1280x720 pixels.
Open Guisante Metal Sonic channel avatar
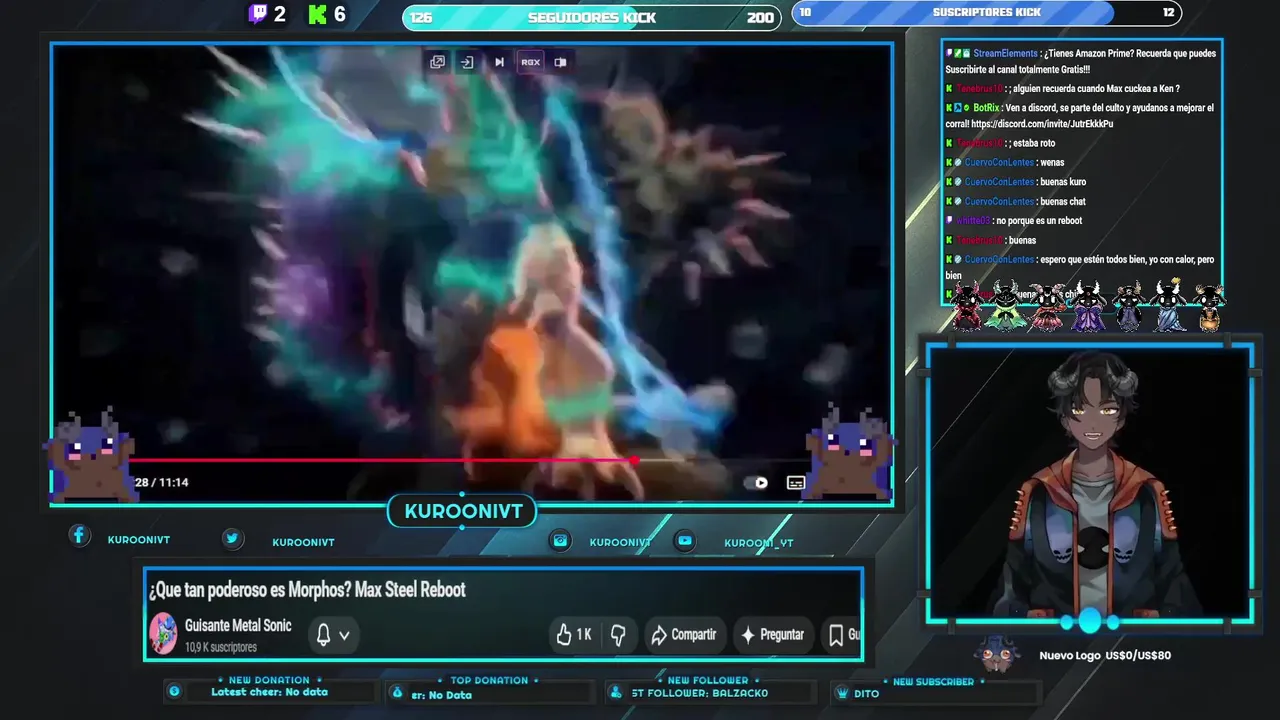[x=163, y=634]
